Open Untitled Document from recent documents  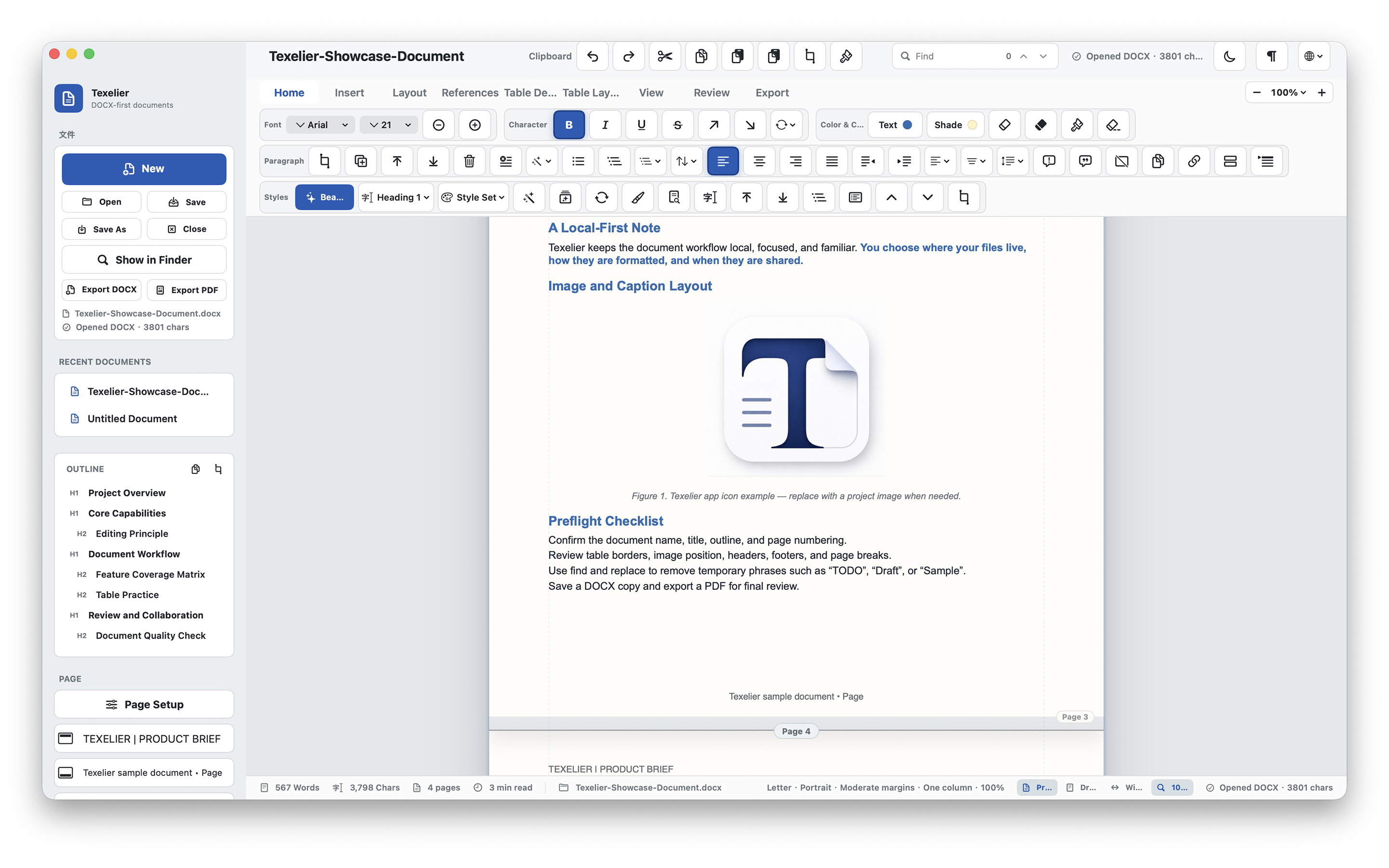[x=144, y=419]
